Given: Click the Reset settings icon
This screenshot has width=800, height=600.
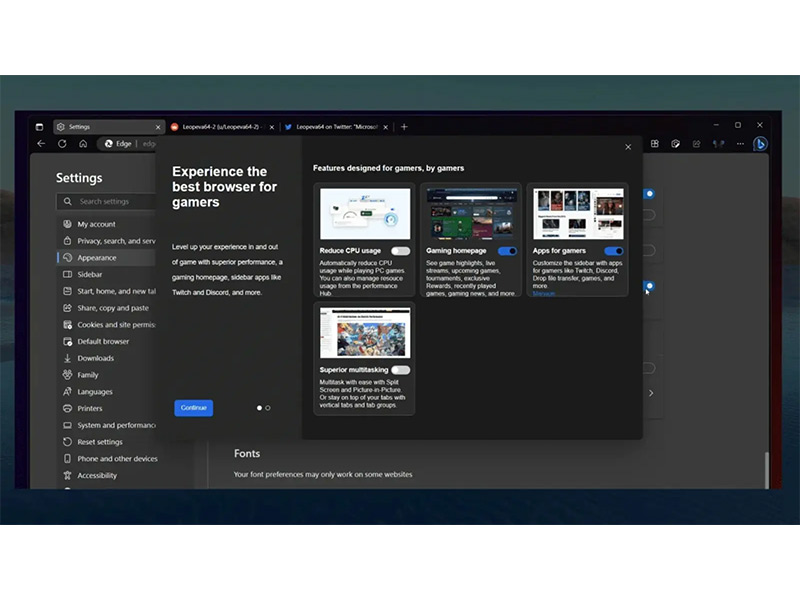Looking at the screenshot, I should pos(67,442).
